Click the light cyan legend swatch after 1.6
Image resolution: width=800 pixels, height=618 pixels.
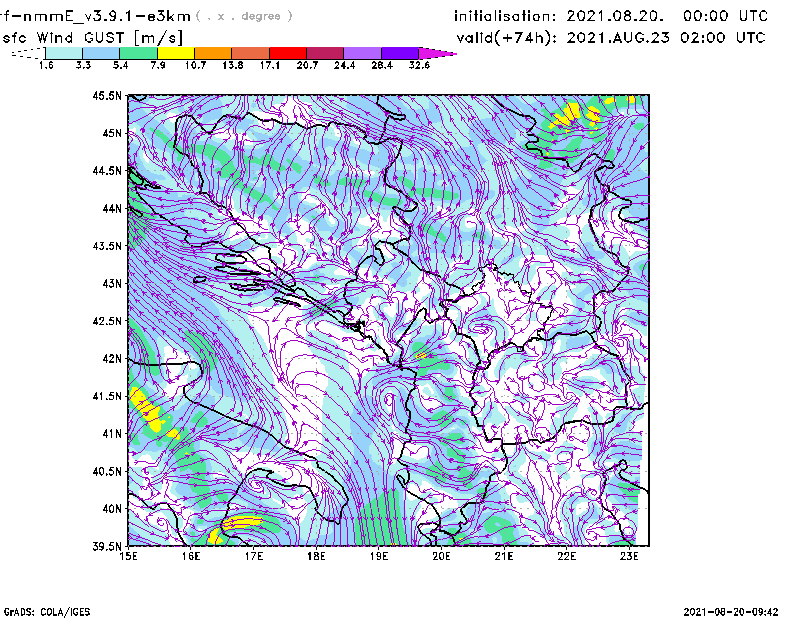pyautogui.click(x=64, y=53)
